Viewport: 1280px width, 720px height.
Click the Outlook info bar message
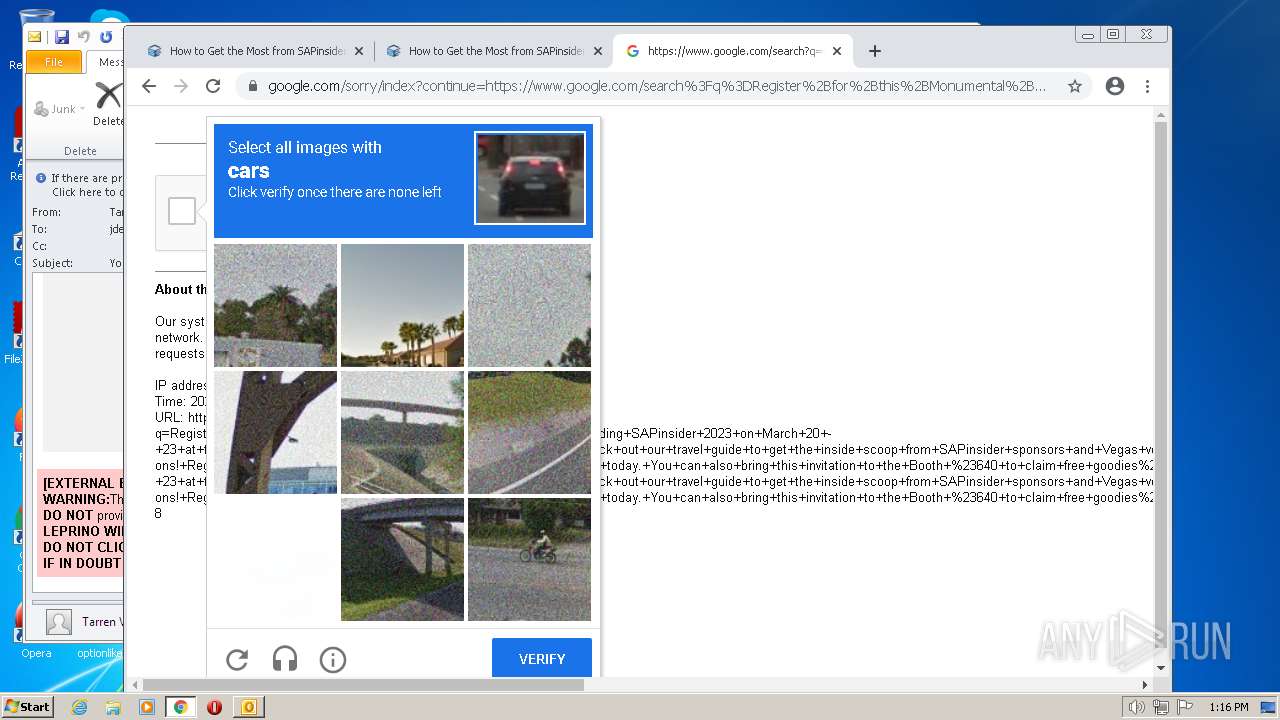point(80,185)
